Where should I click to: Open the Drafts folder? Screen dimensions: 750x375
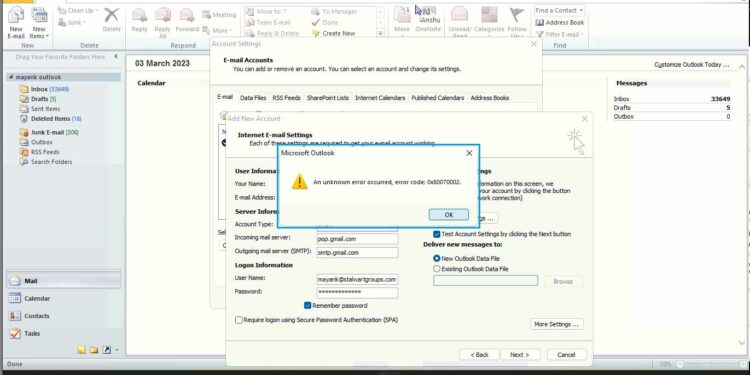tap(38, 99)
